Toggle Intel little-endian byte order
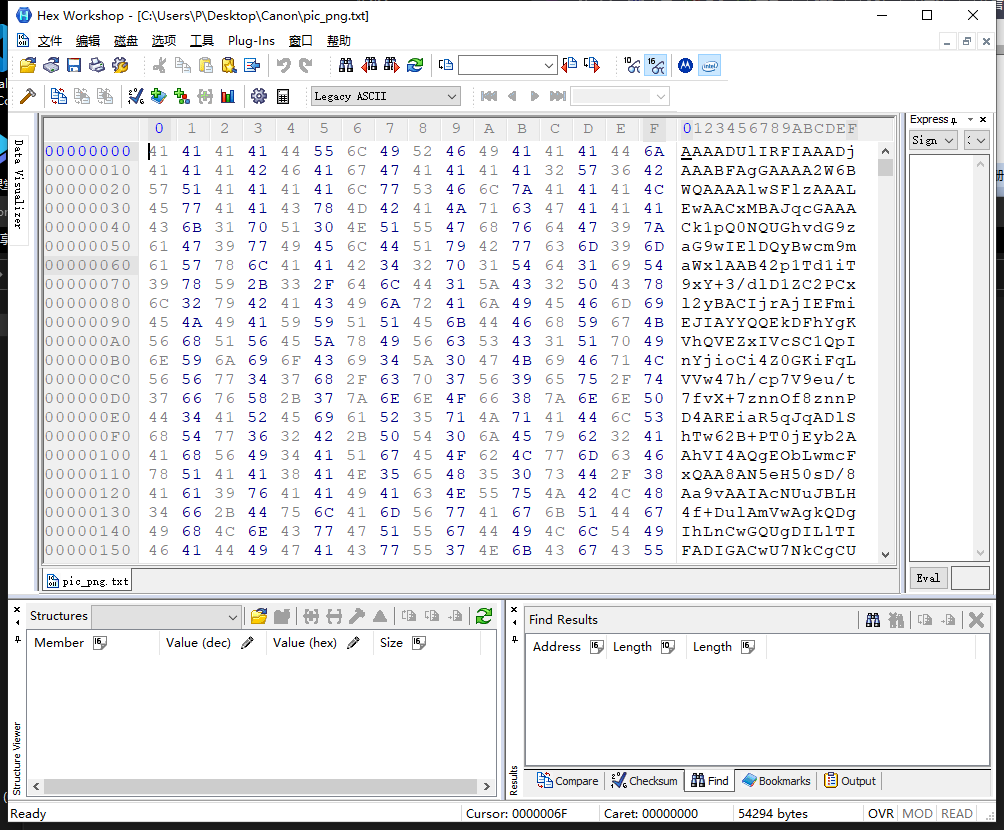The width and height of the screenshot is (1004, 830). pyautogui.click(x=709, y=65)
